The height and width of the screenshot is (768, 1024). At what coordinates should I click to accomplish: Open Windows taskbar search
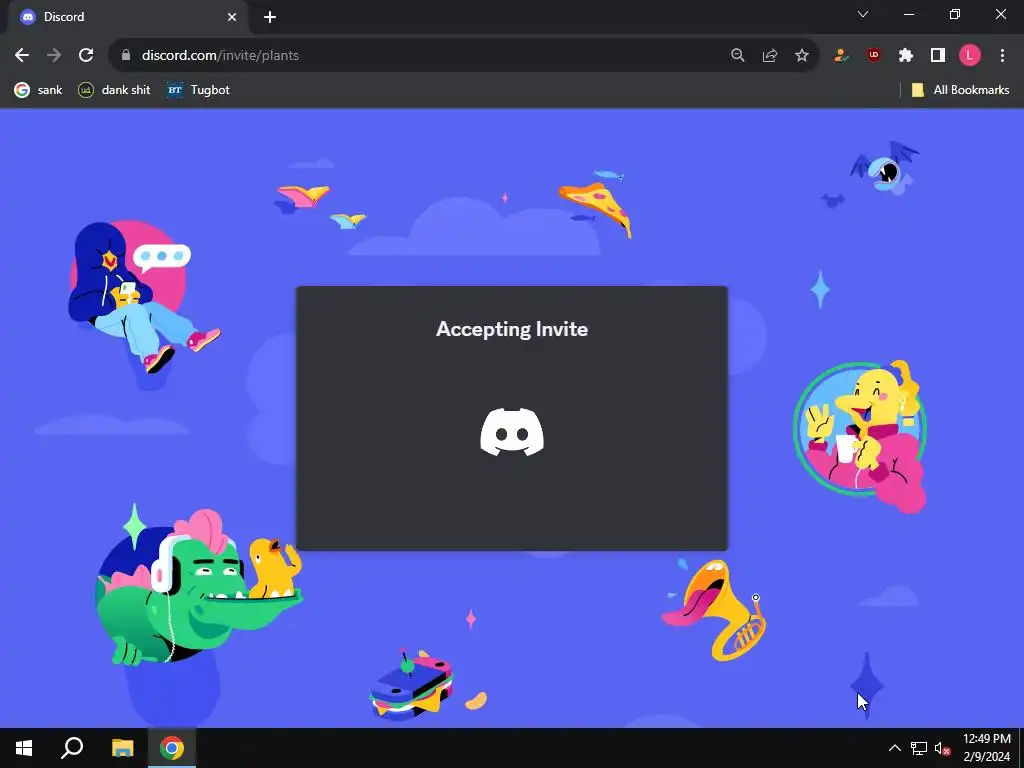[x=72, y=748]
